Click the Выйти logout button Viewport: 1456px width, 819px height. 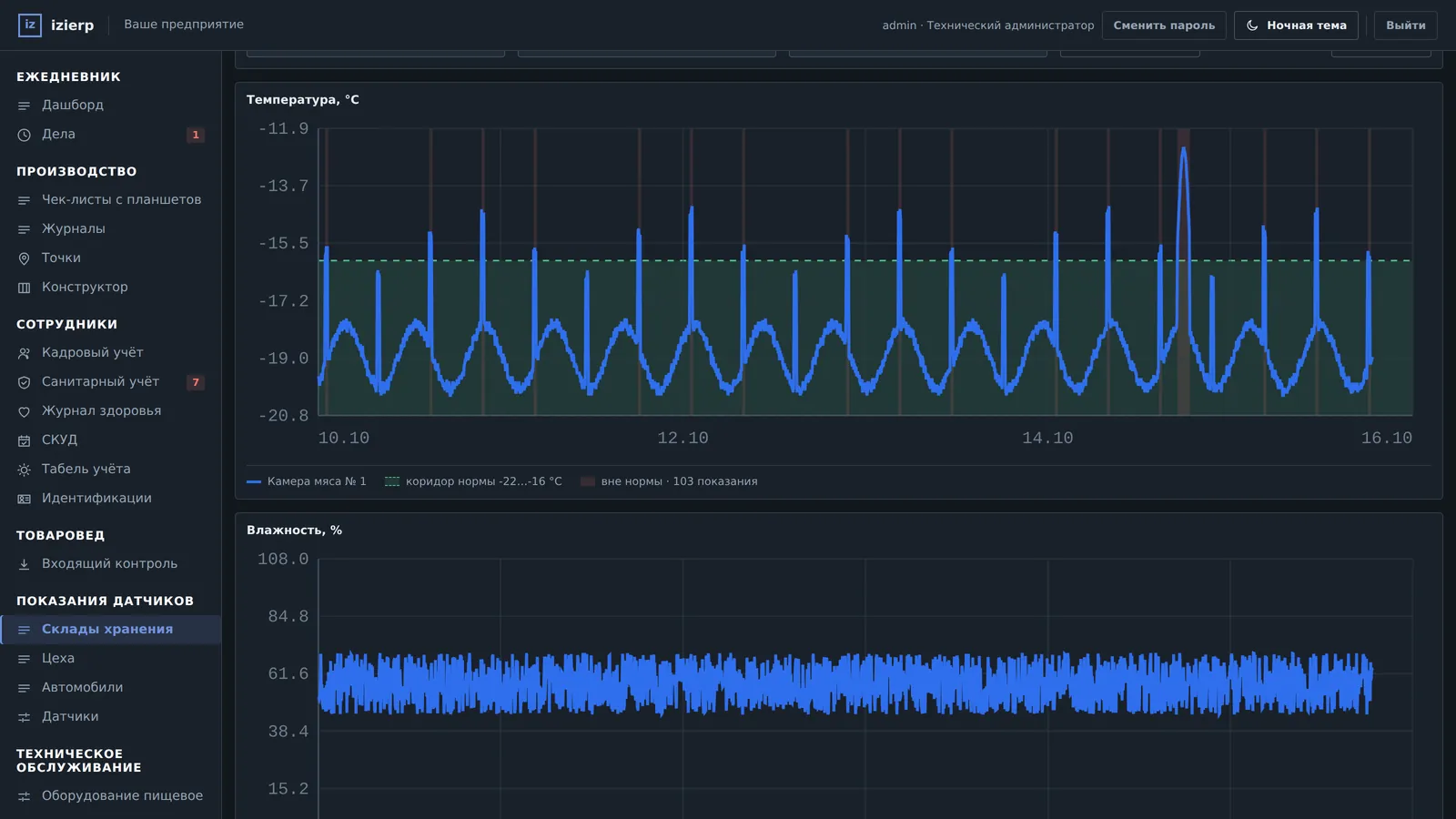[1405, 25]
